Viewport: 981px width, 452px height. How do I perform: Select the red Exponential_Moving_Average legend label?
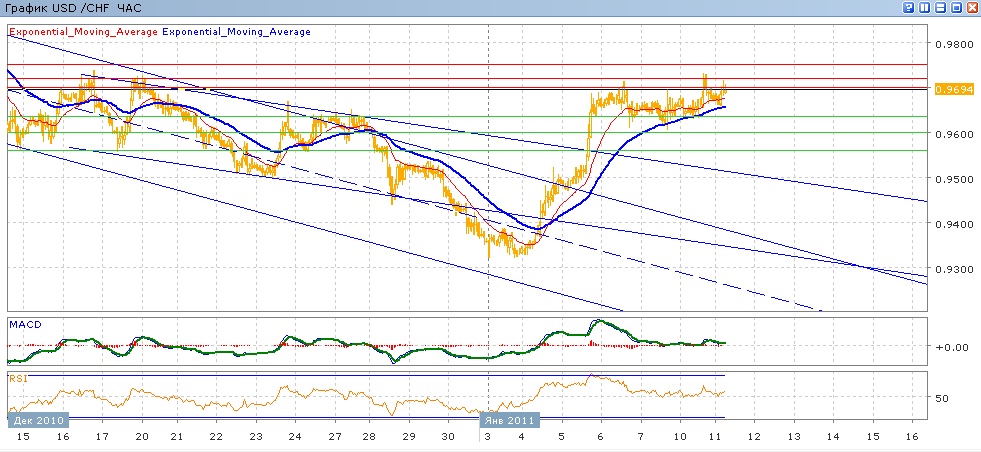click(x=83, y=32)
